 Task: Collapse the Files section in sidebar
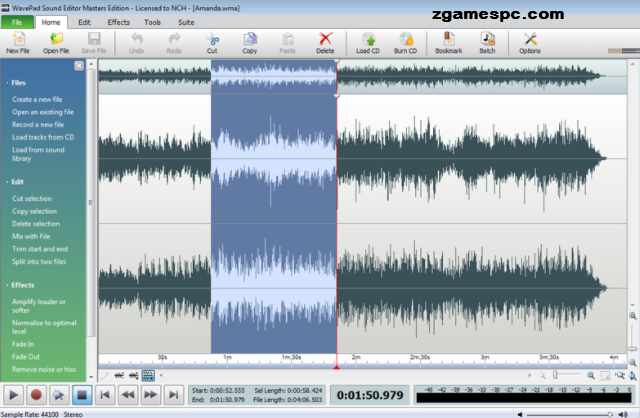(16, 83)
